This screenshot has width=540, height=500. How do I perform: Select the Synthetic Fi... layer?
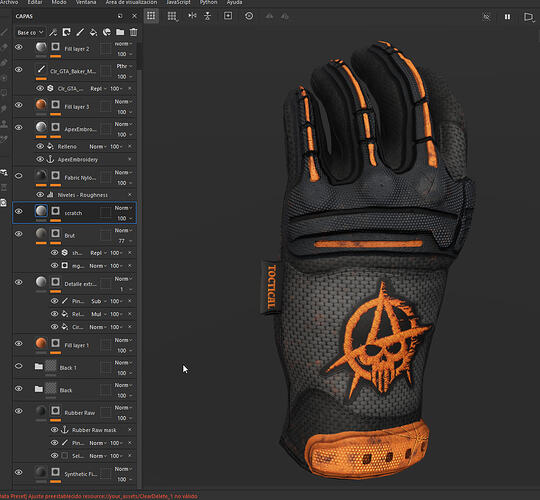(x=74, y=474)
